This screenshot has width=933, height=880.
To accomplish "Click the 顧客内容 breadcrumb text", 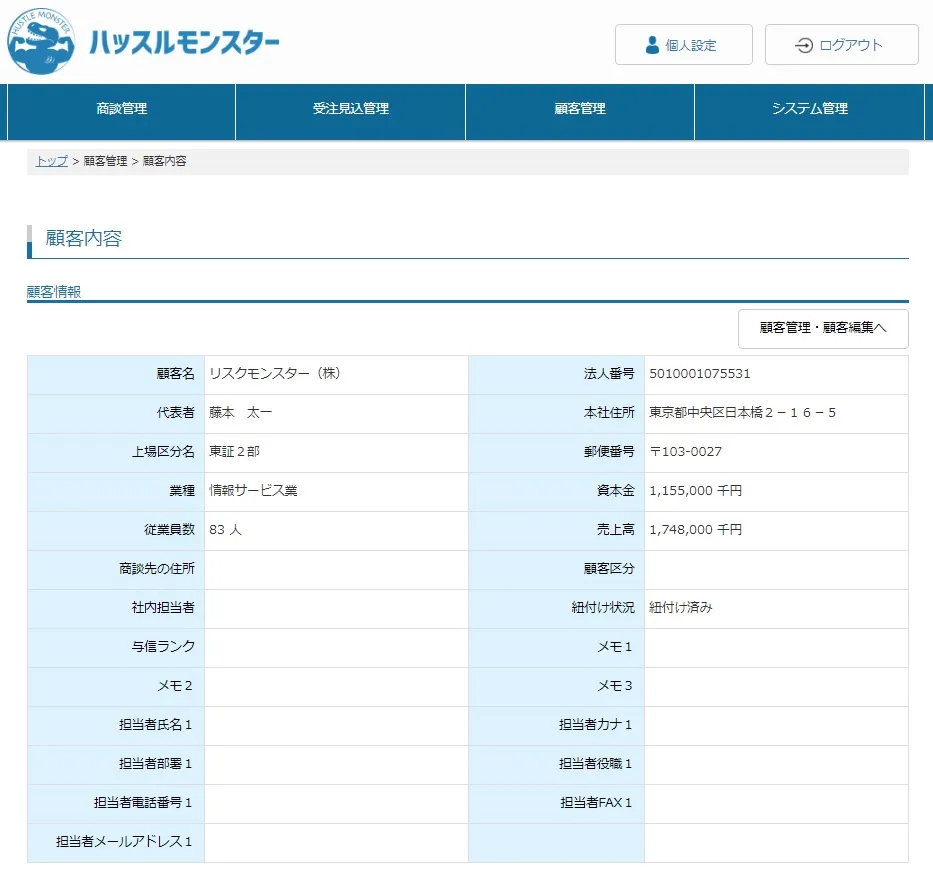I will (165, 161).
